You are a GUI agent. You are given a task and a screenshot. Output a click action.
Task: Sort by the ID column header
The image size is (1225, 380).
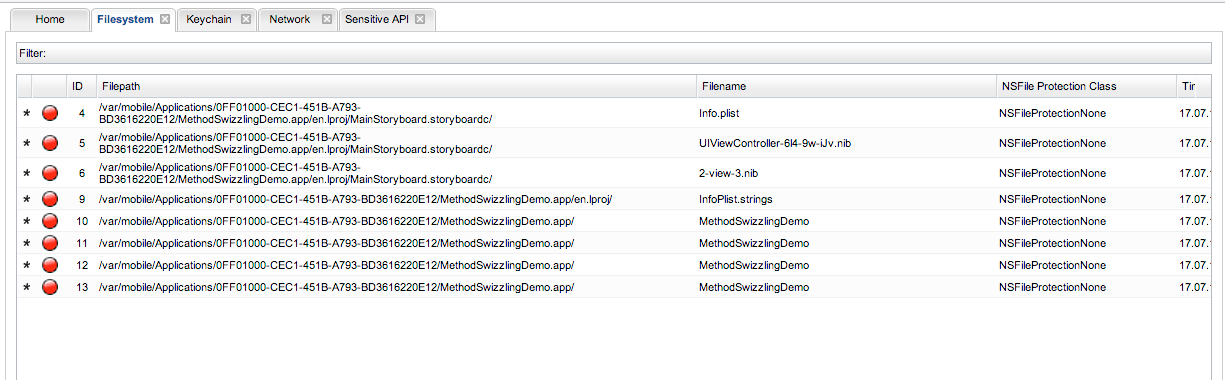(x=80, y=86)
